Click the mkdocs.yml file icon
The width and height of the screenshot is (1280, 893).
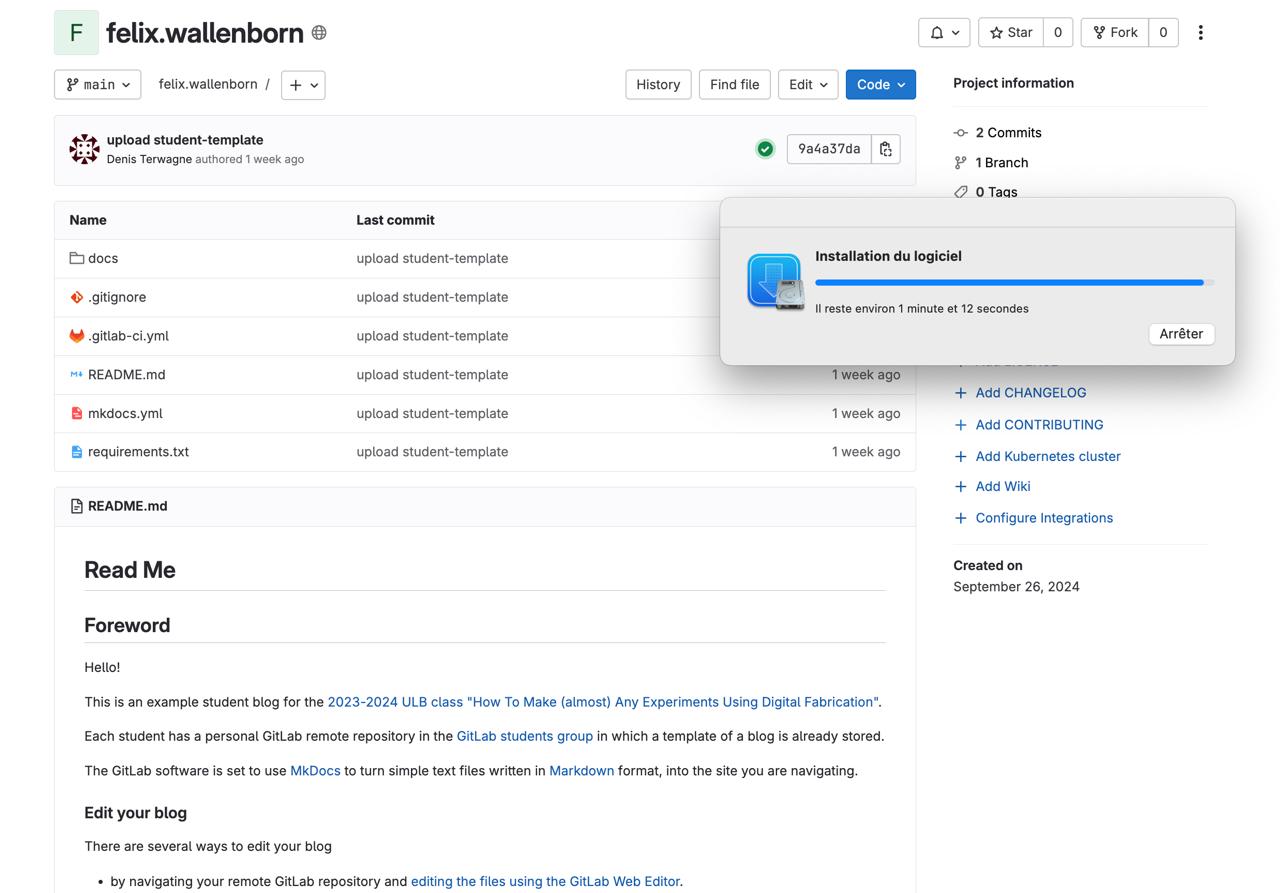pos(77,413)
